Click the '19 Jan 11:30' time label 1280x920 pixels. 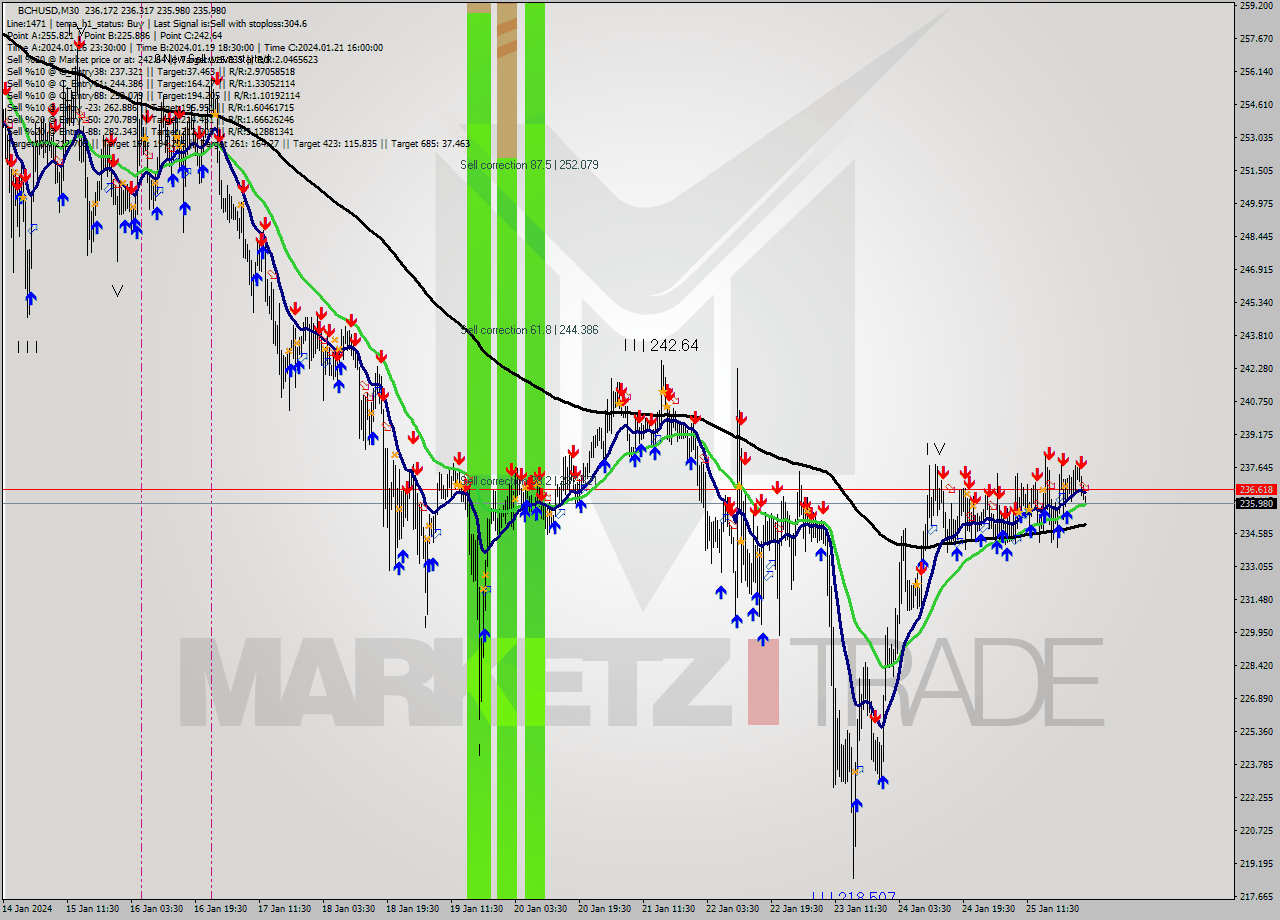[477, 909]
